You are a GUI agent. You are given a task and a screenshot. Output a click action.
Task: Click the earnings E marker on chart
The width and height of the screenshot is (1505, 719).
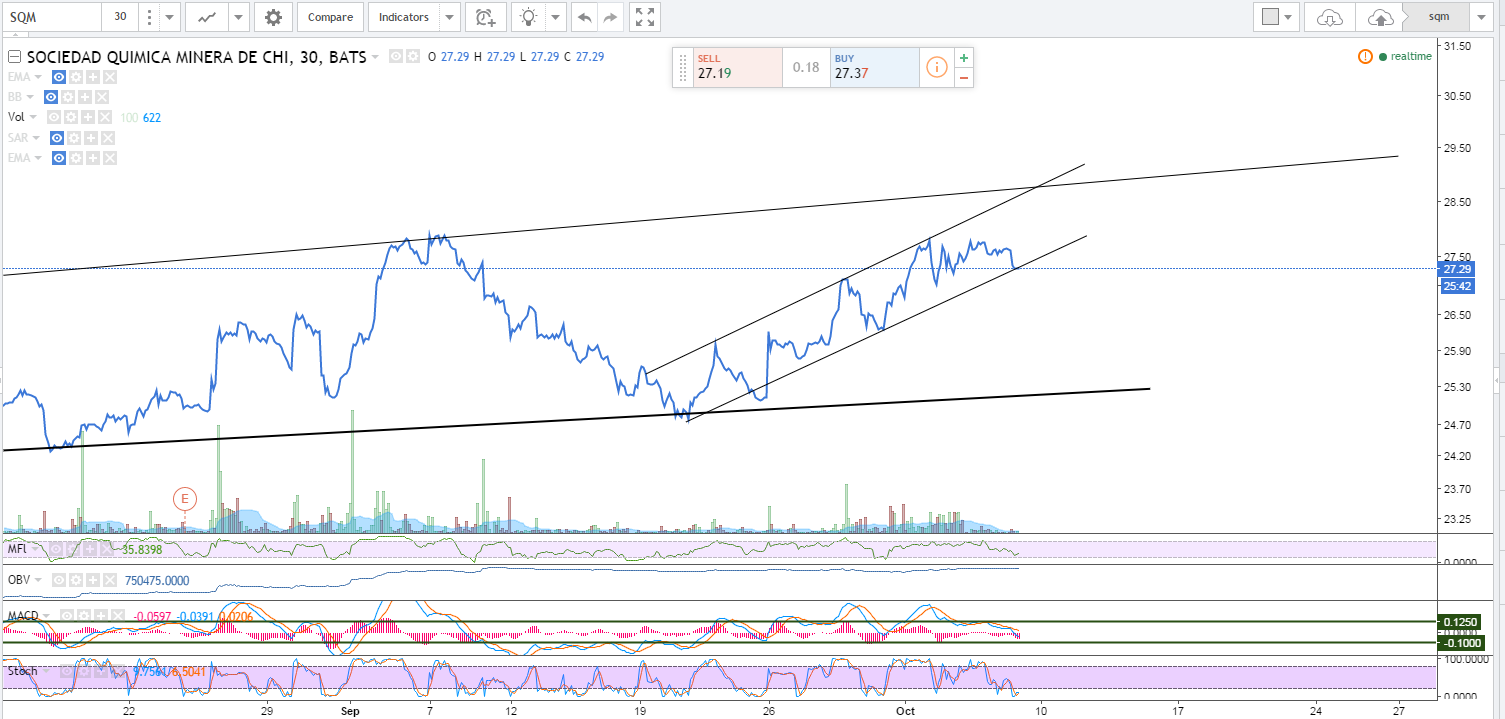point(184,497)
